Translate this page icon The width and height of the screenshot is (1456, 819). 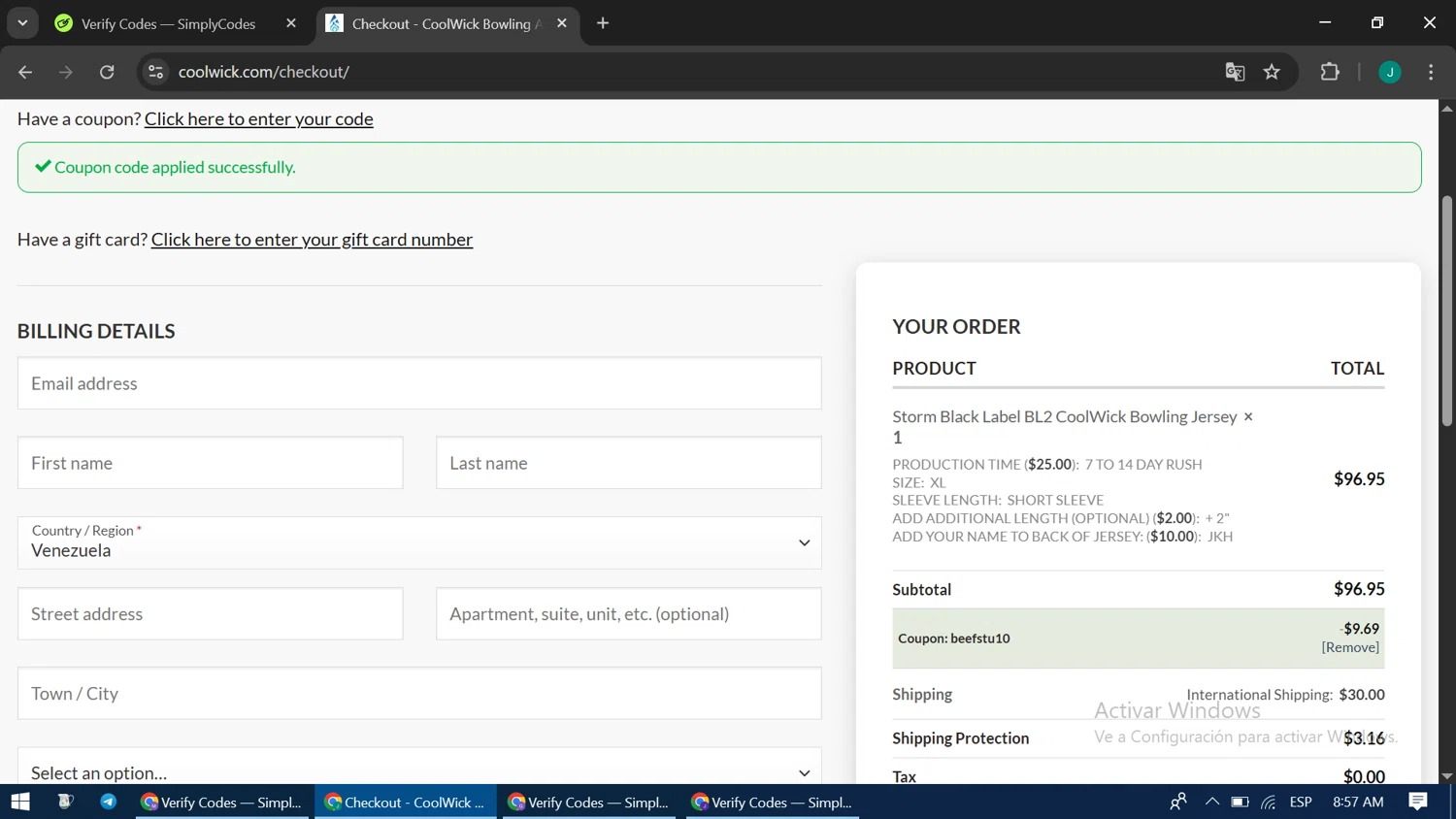1235,72
